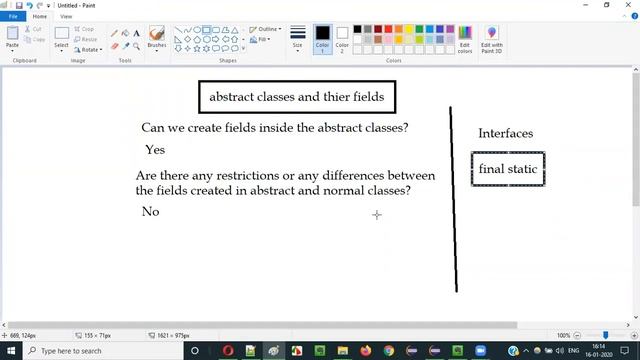Choose the Rectangle shape
640x360 pixels.
click(x=207, y=30)
